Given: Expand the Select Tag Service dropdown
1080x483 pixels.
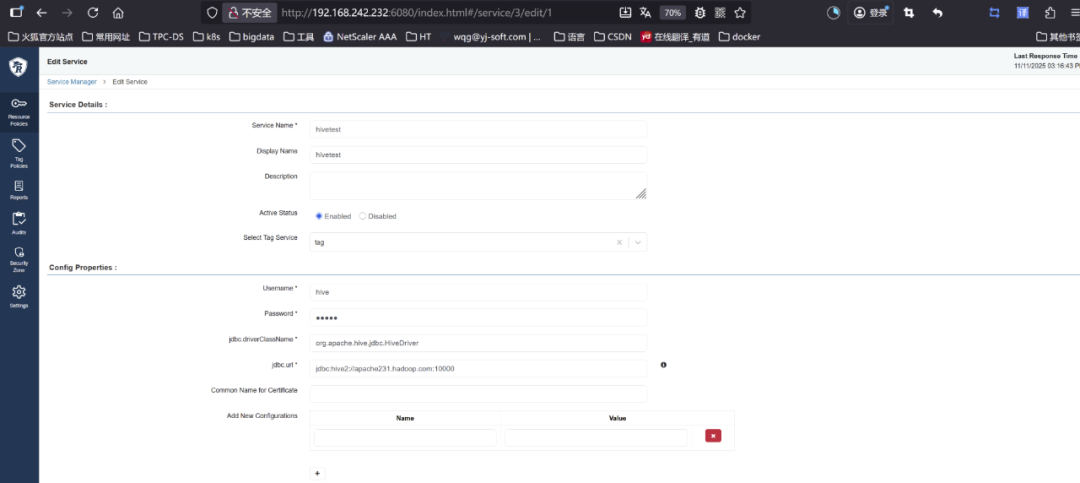Looking at the screenshot, I should pyautogui.click(x=638, y=242).
